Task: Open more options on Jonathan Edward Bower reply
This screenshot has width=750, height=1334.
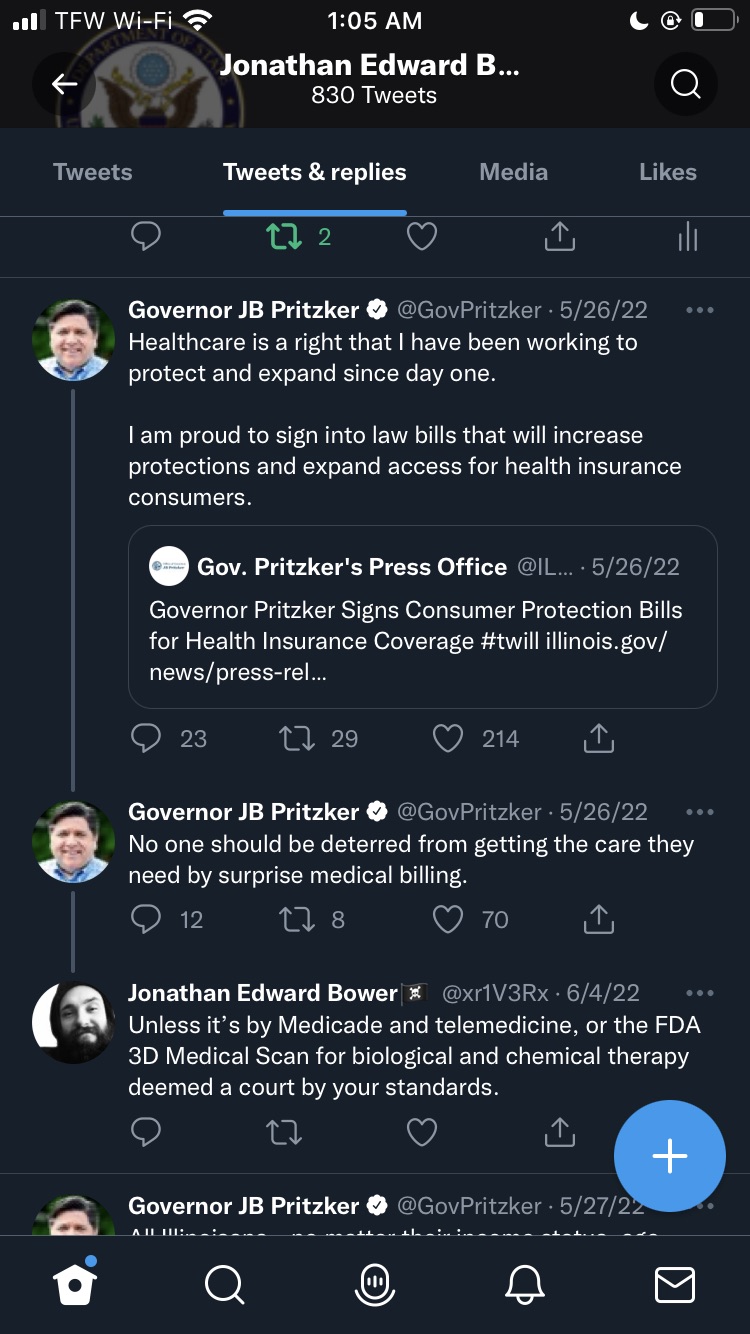Action: pos(700,993)
